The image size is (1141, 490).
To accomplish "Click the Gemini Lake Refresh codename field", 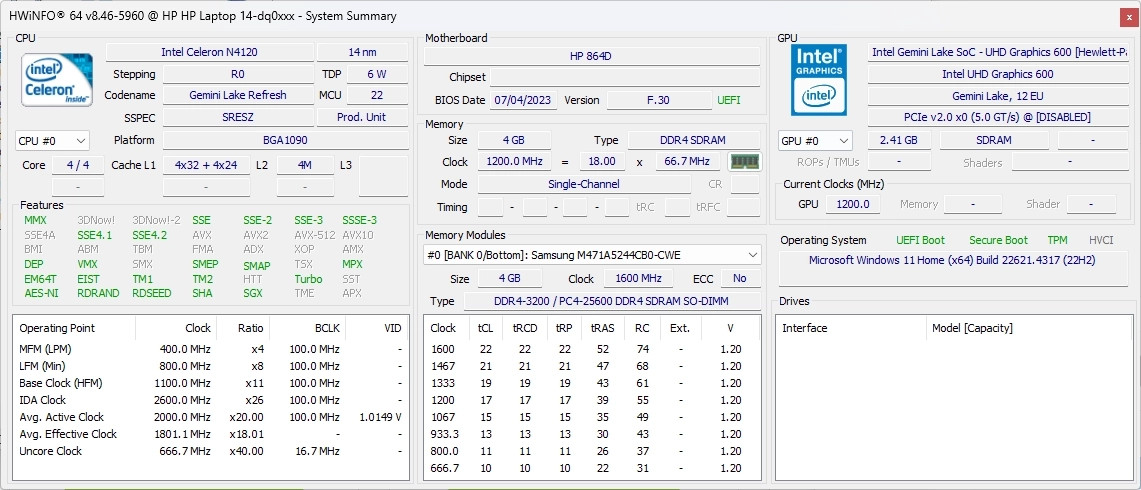I will (x=238, y=95).
